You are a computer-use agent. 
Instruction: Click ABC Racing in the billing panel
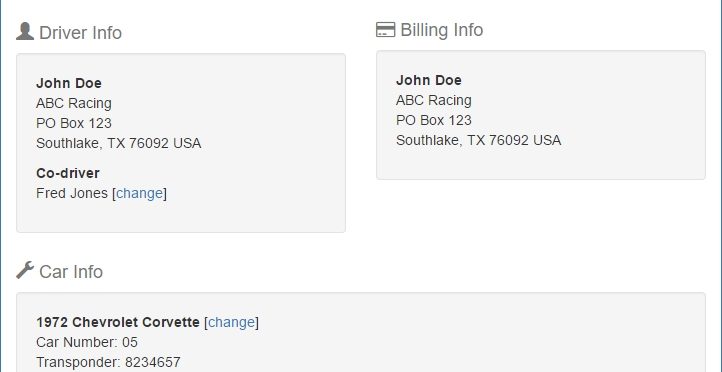pos(434,100)
